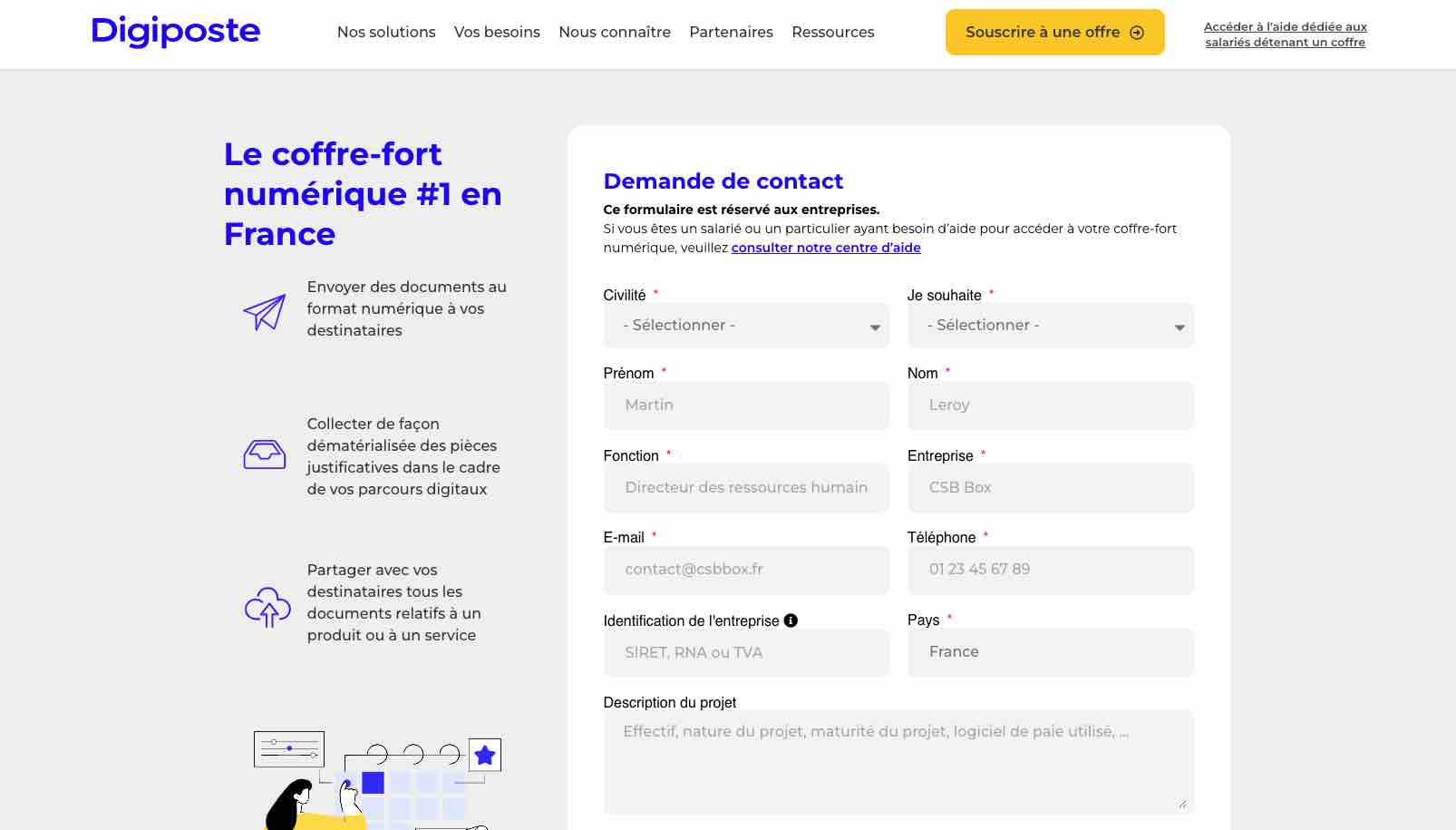The width and height of the screenshot is (1456, 830).
Task: Click the woman with grid illustration
Action: click(378, 780)
